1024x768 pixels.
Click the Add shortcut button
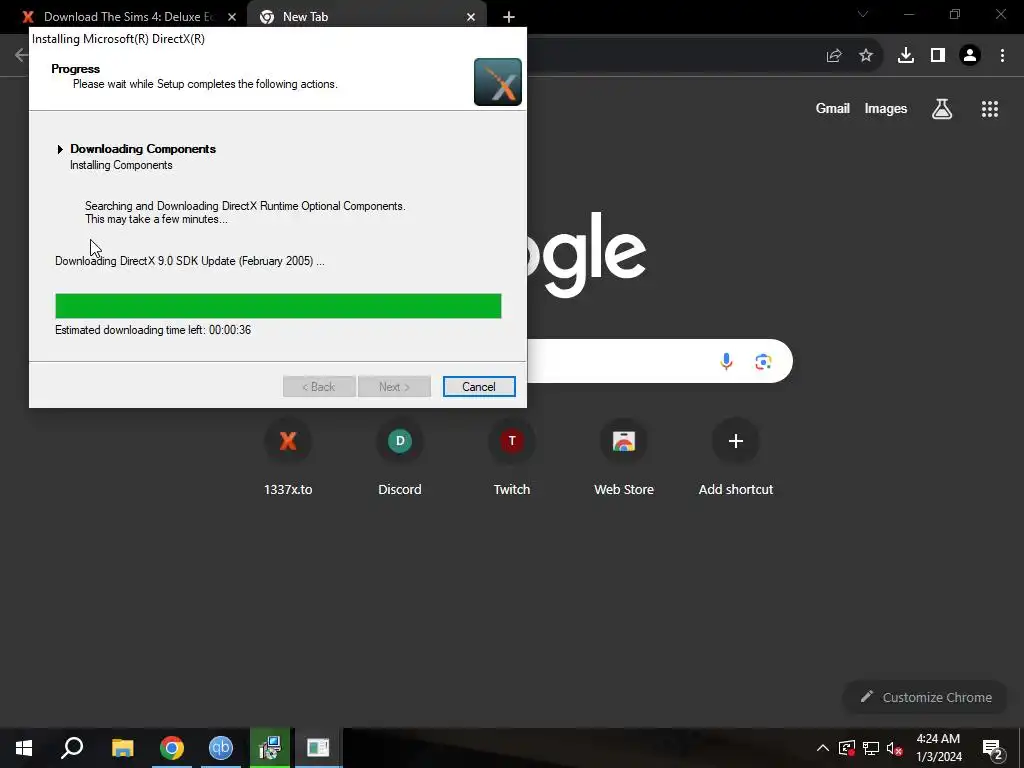click(x=736, y=458)
